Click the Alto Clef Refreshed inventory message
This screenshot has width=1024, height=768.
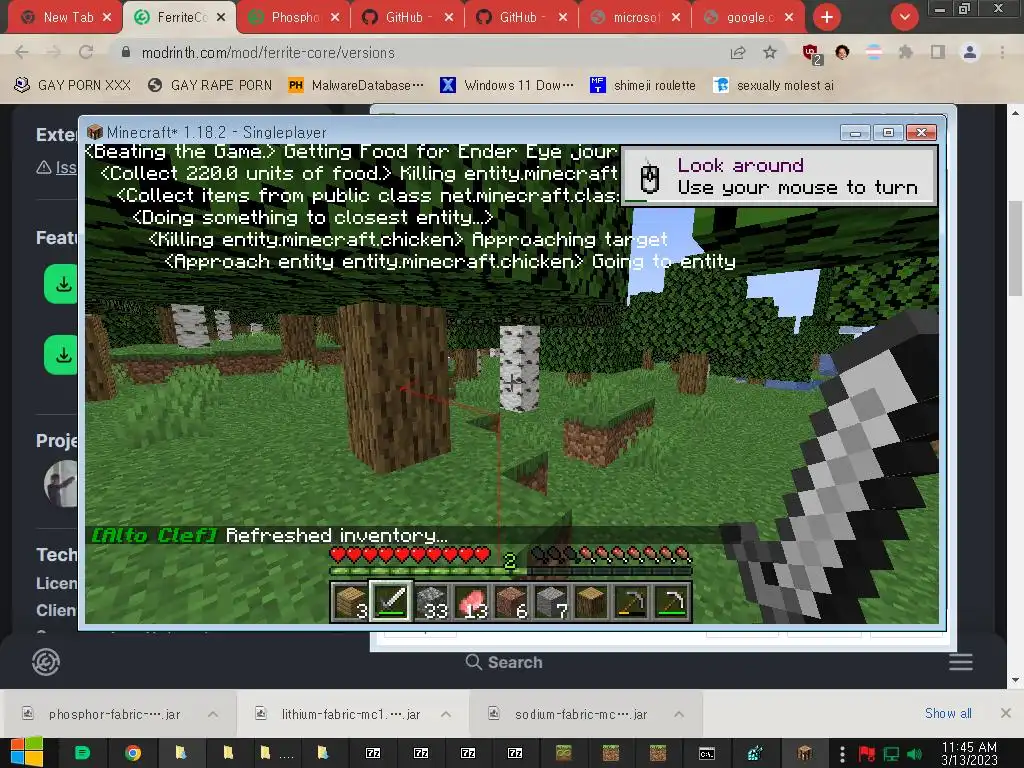pyautogui.click(x=270, y=536)
